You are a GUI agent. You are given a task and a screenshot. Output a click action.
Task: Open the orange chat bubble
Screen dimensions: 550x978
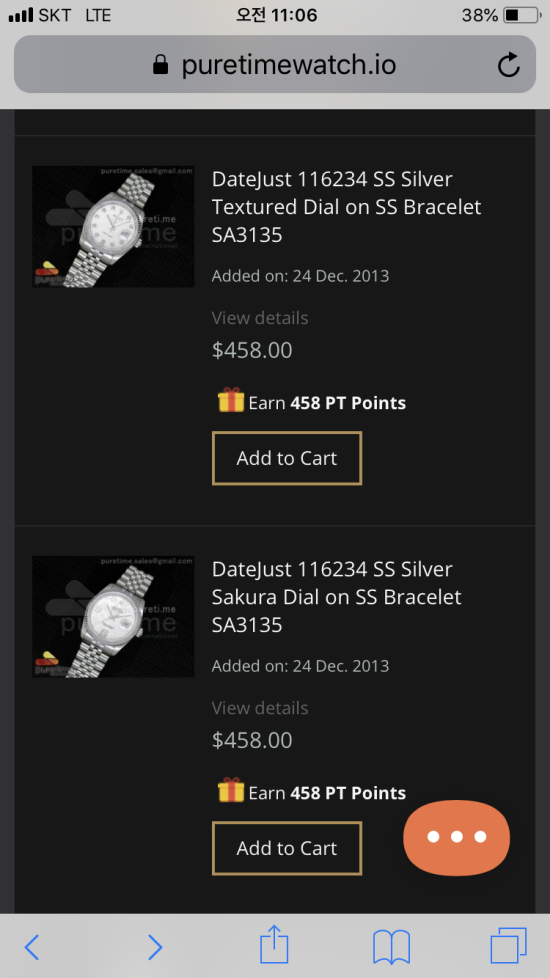tap(456, 837)
